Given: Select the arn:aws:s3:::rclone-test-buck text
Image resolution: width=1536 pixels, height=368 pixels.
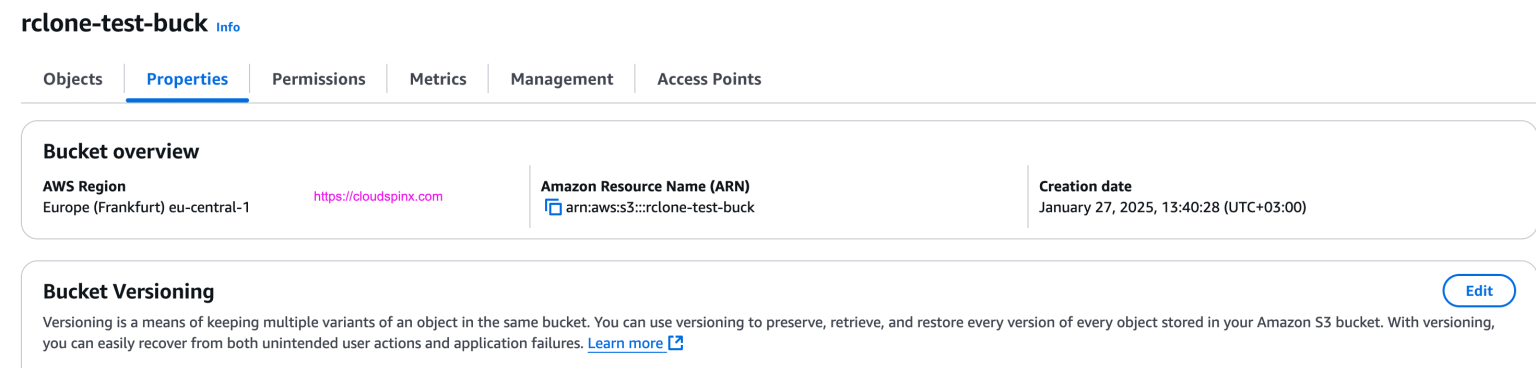Looking at the screenshot, I should (x=660, y=208).
